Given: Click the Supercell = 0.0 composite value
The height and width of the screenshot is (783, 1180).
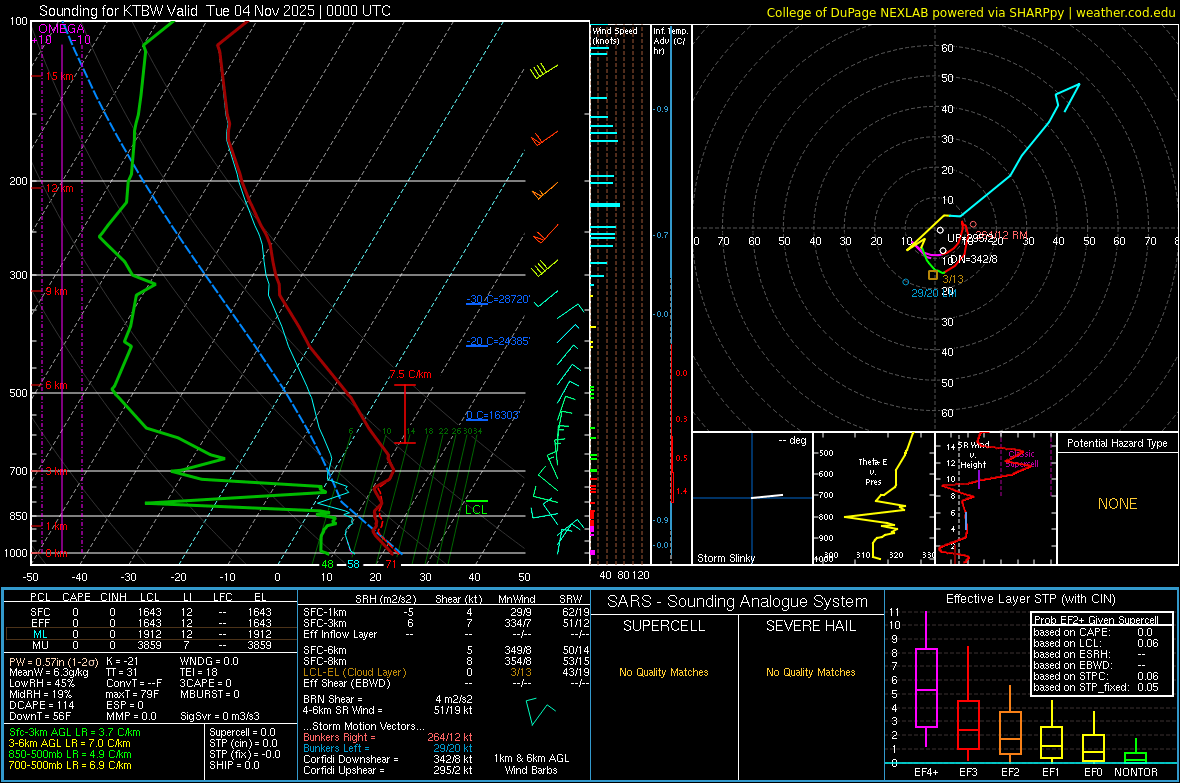Looking at the screenshot, I should (242, 732).
